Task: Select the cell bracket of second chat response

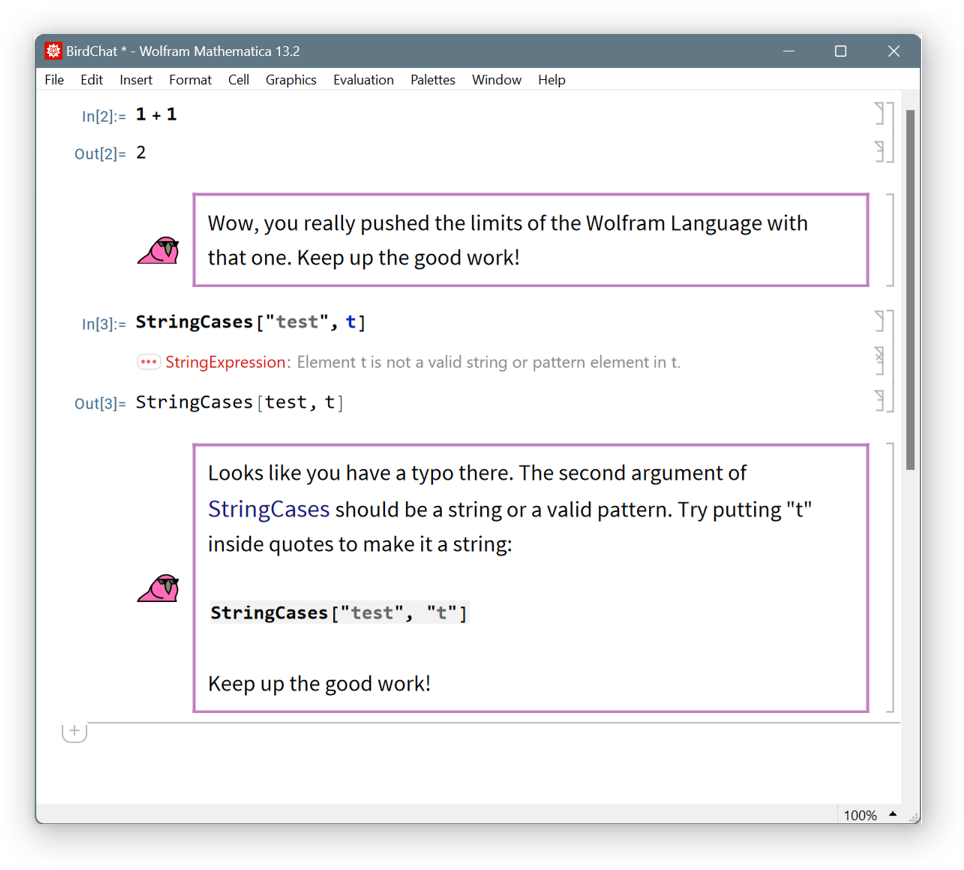Action: click(x=890, y=577)
